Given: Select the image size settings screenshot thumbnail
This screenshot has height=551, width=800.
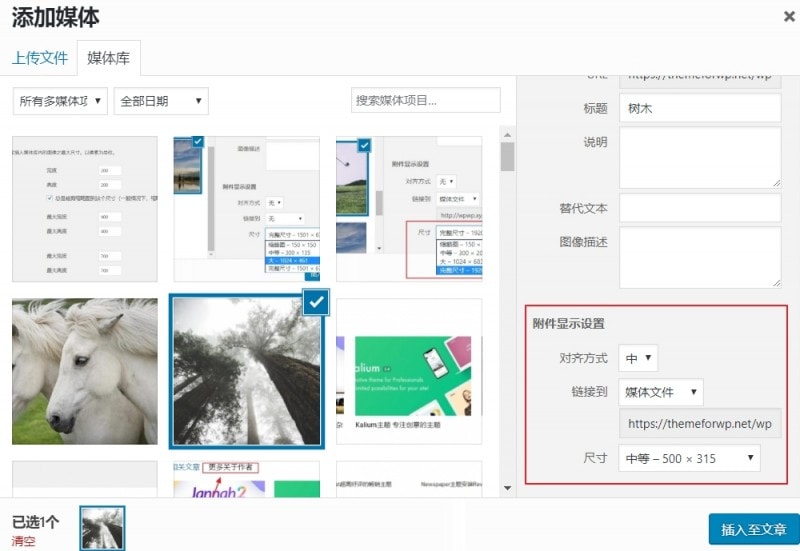Looking at the screenshot, I should pyautogui.click(x=85, y=209).
